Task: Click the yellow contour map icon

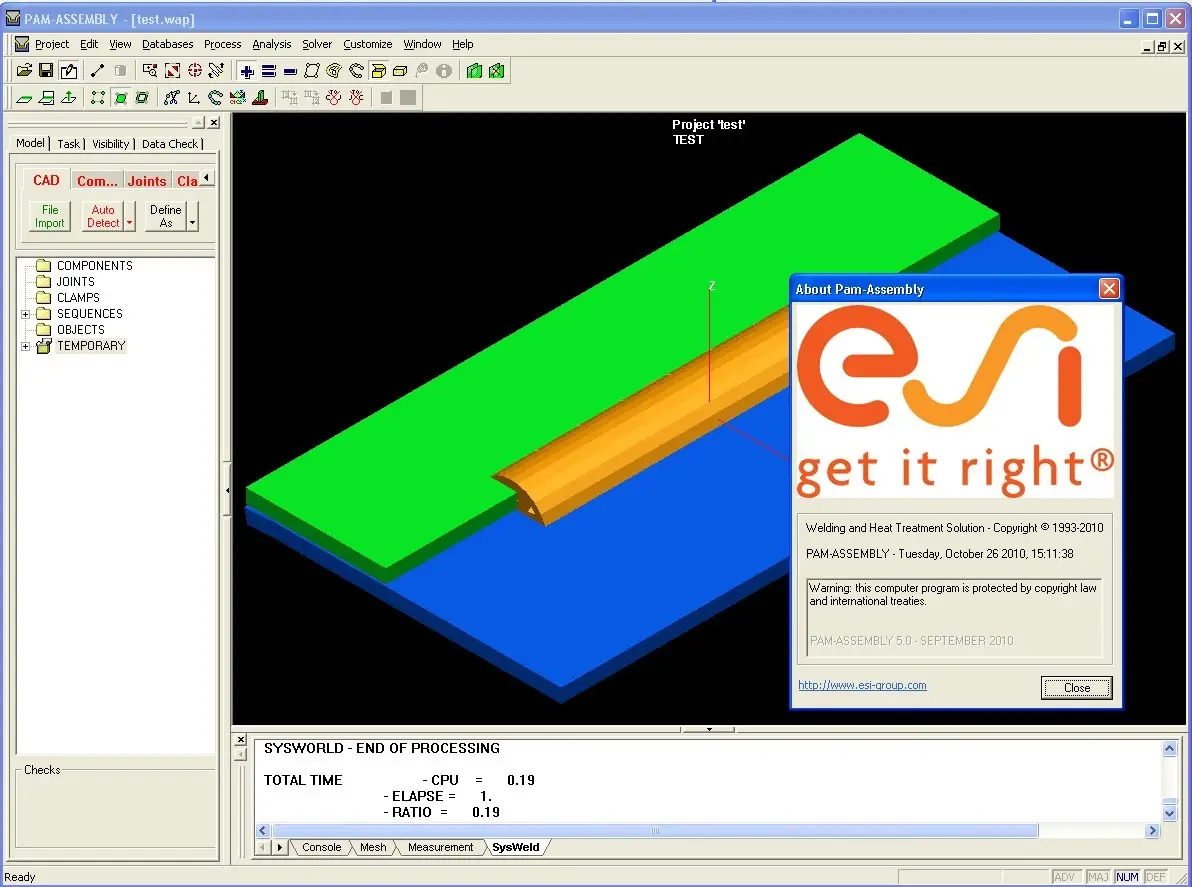Action: click(x=334, y=71)
